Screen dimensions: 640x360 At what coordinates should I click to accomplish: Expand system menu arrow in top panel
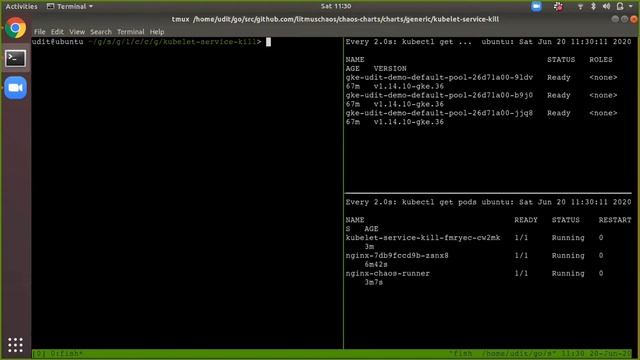tap(631, 6)
